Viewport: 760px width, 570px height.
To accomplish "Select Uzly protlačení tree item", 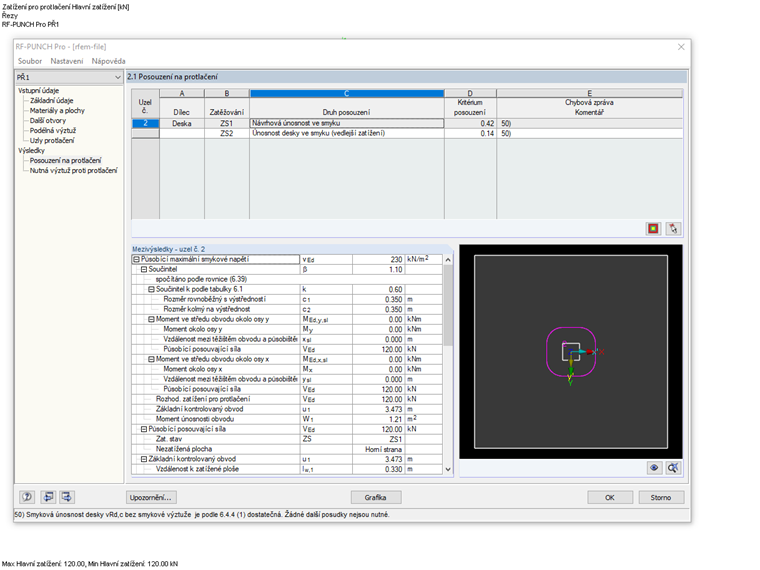I will (52, 141).
